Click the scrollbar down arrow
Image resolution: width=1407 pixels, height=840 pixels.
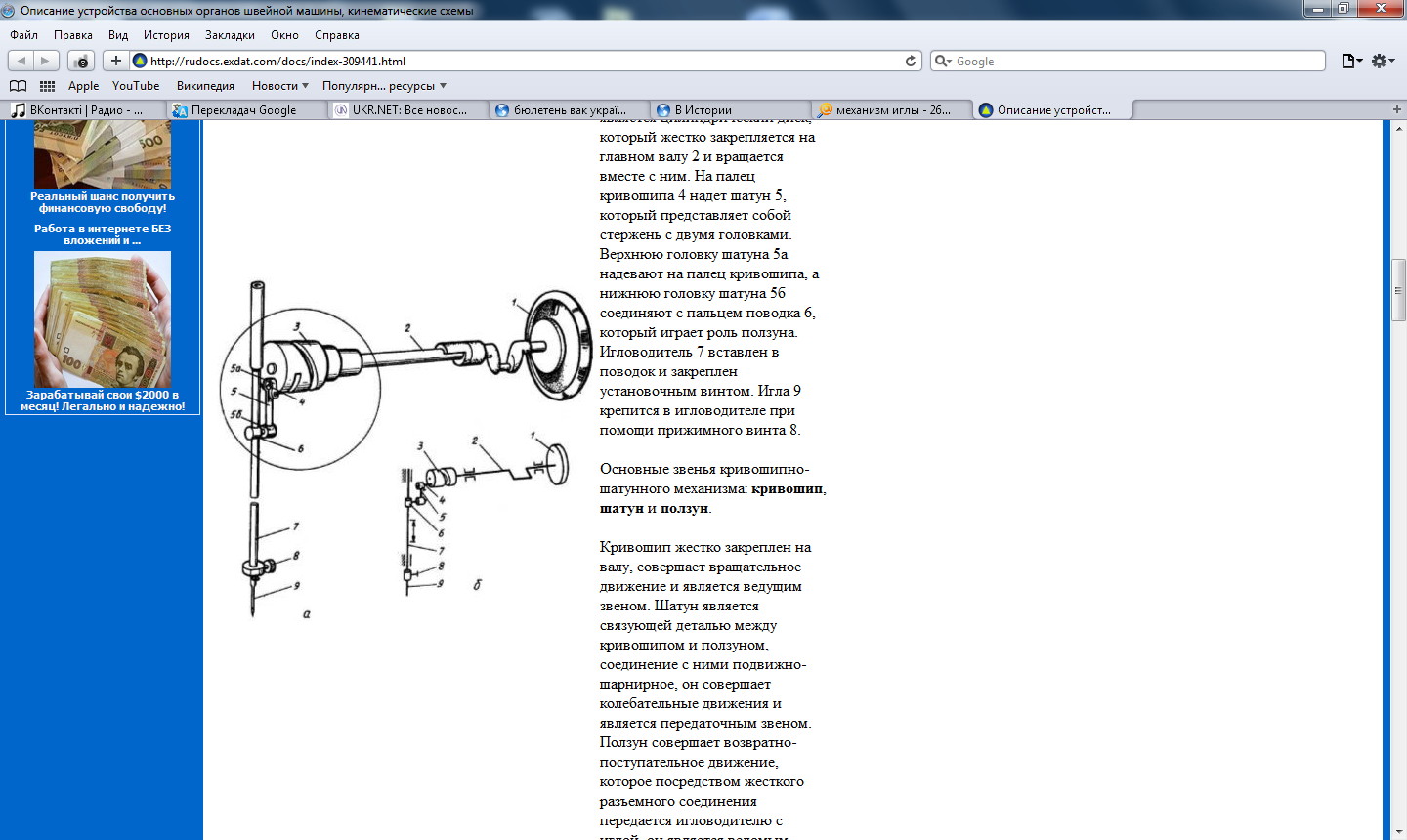pos(1398,832)
